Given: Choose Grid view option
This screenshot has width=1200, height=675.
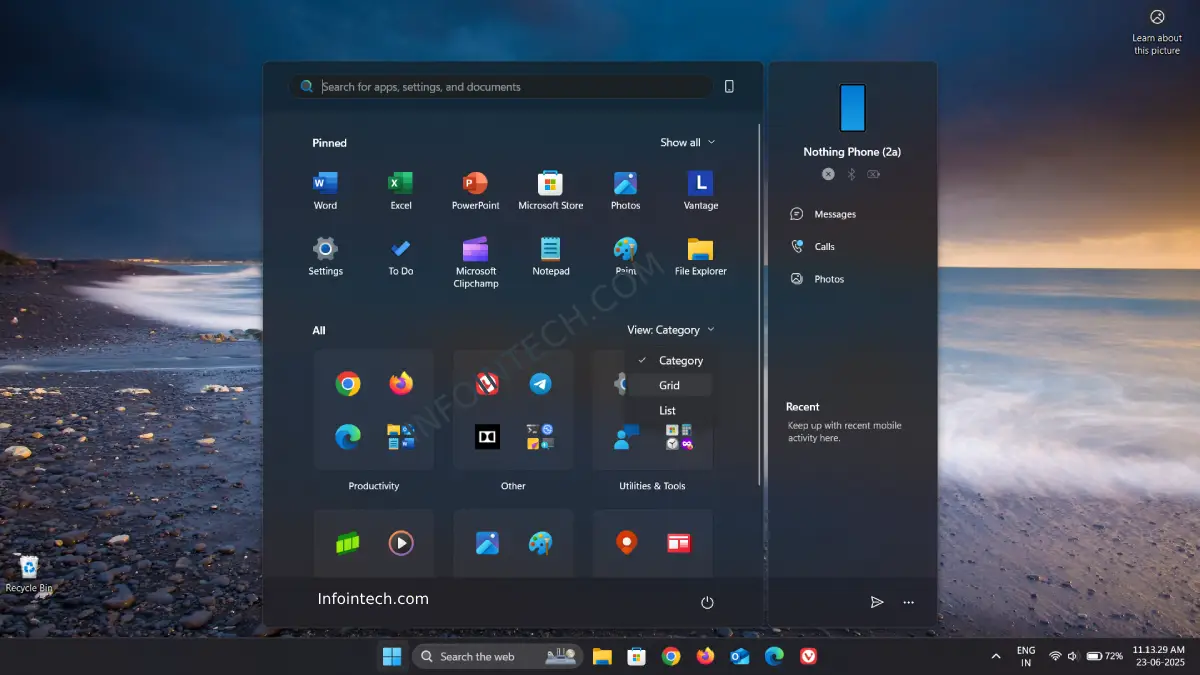Looking at the screenshot, I should coord(670,385).
